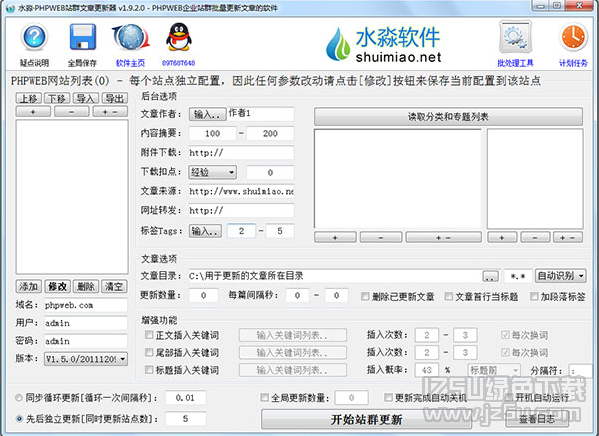Click the 网址转发 http:// field
Viewport: 599px width, 436px height.
pyautogui.click(x=241, y=211)
